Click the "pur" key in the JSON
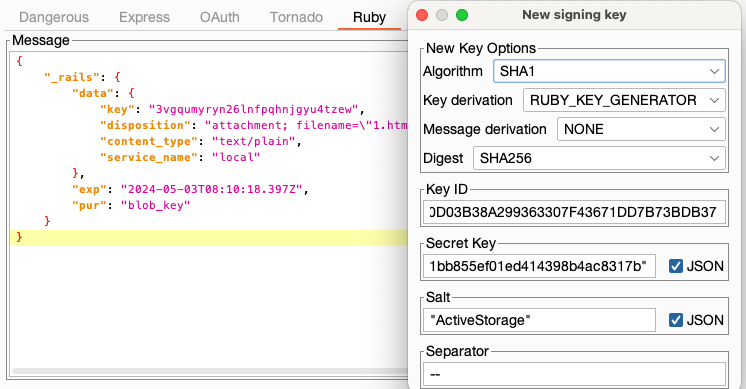The height and width of the screenshot is (389, 746). point(89,205)
